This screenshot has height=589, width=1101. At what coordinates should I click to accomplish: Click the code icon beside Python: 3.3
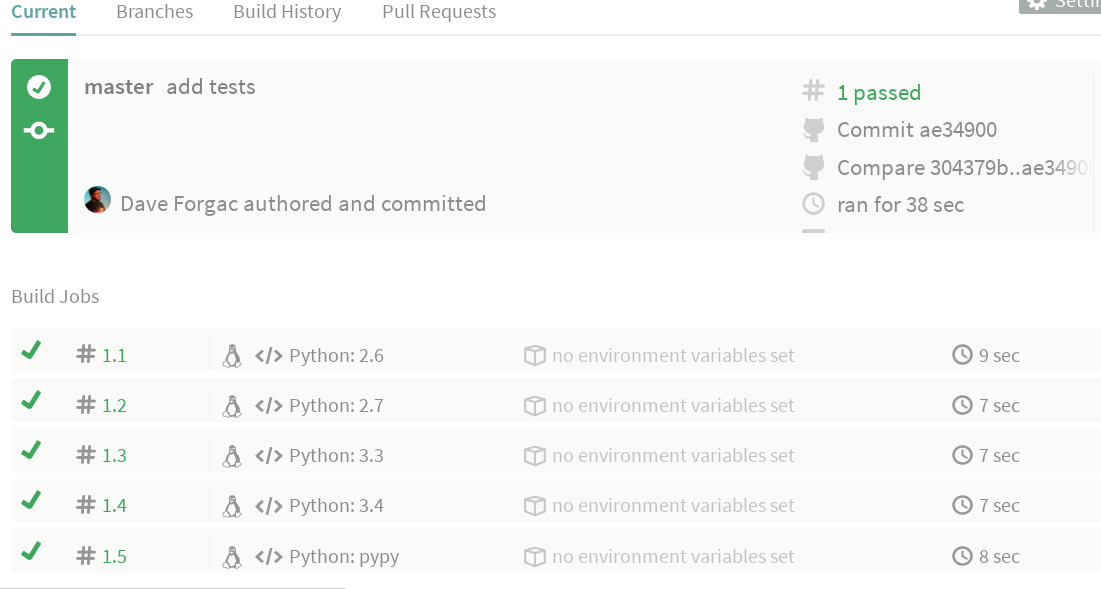coord(268,455)
